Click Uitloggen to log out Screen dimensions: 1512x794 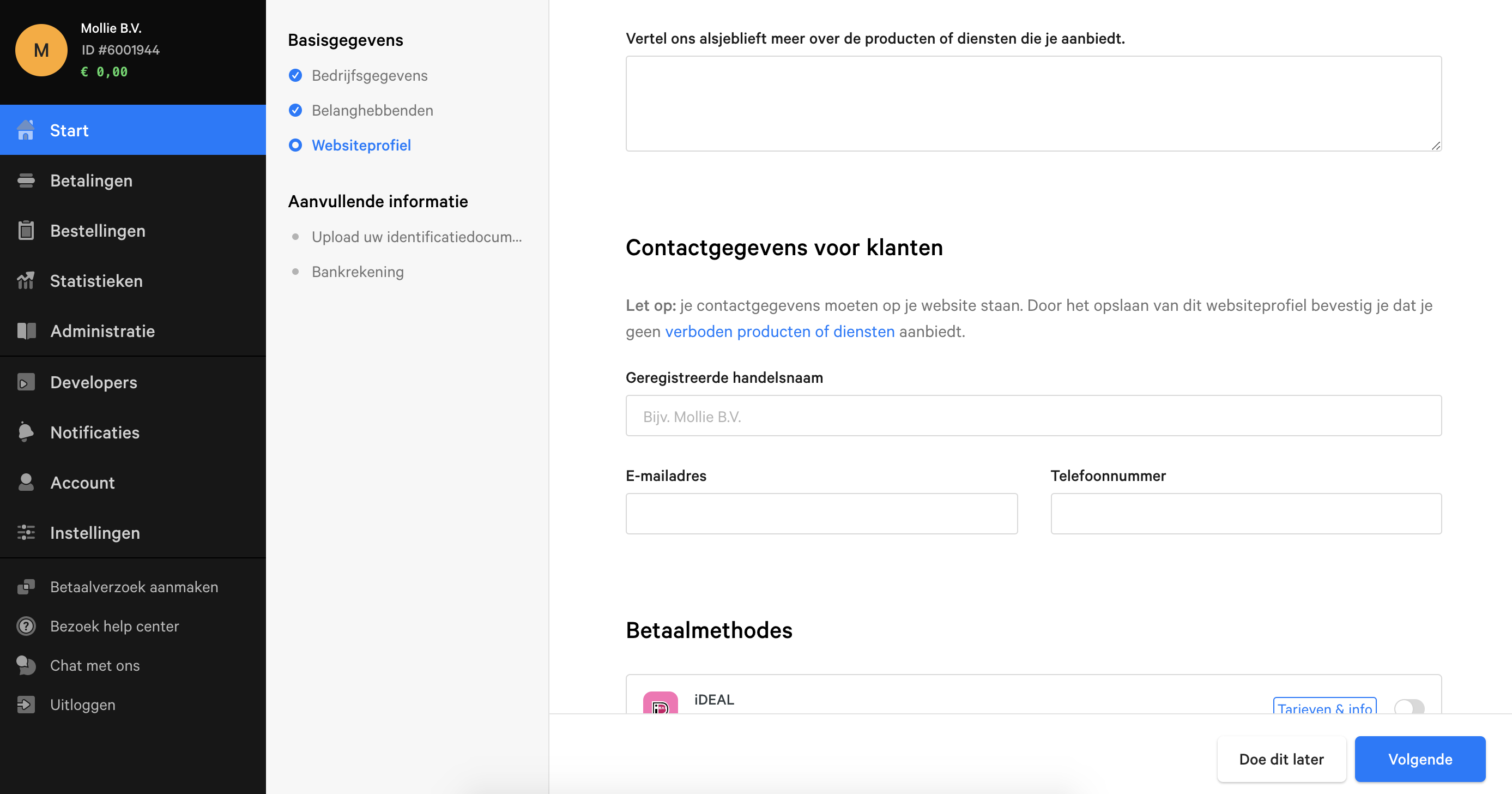[x=83, y=704]
